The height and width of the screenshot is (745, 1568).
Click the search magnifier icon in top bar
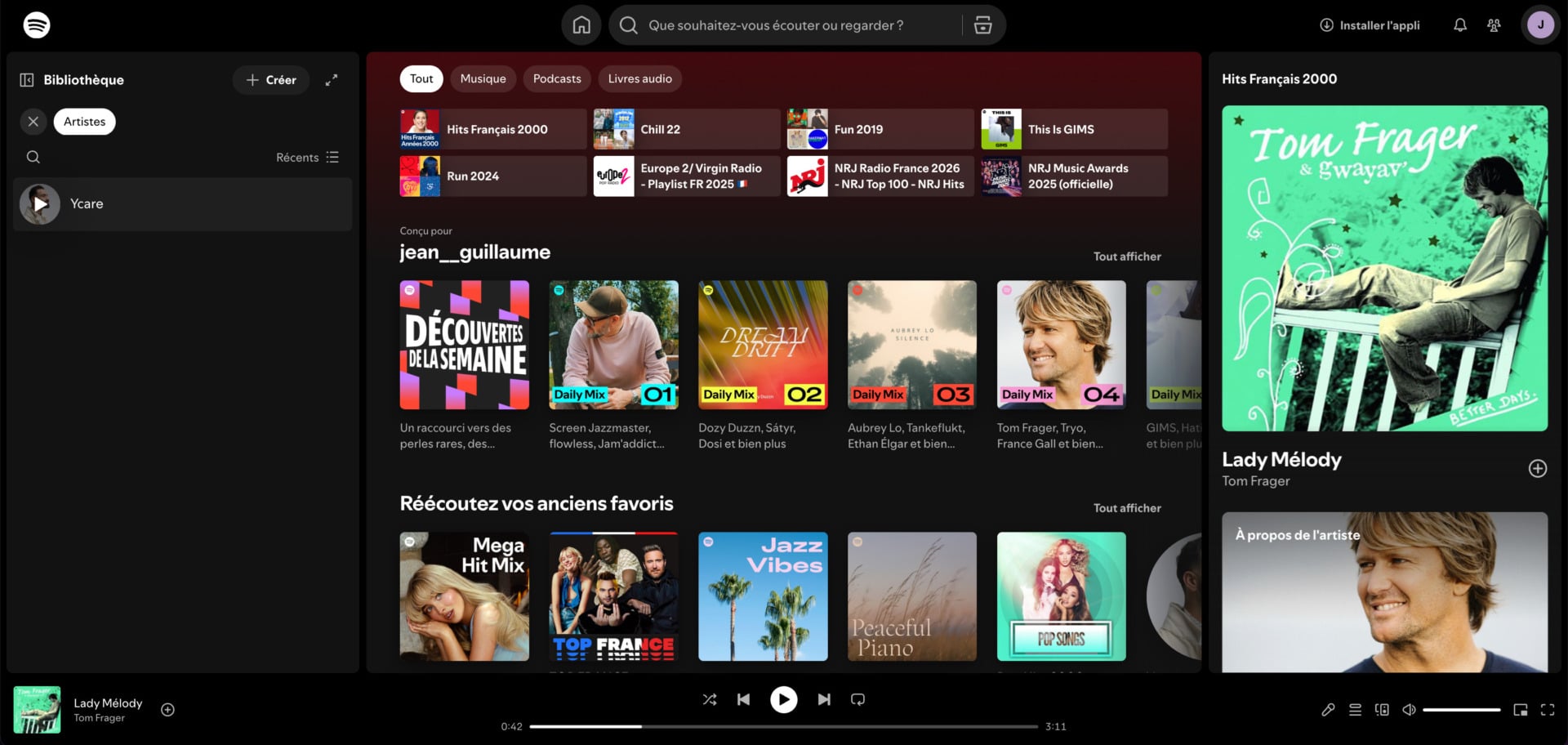(x=628, y=25)
